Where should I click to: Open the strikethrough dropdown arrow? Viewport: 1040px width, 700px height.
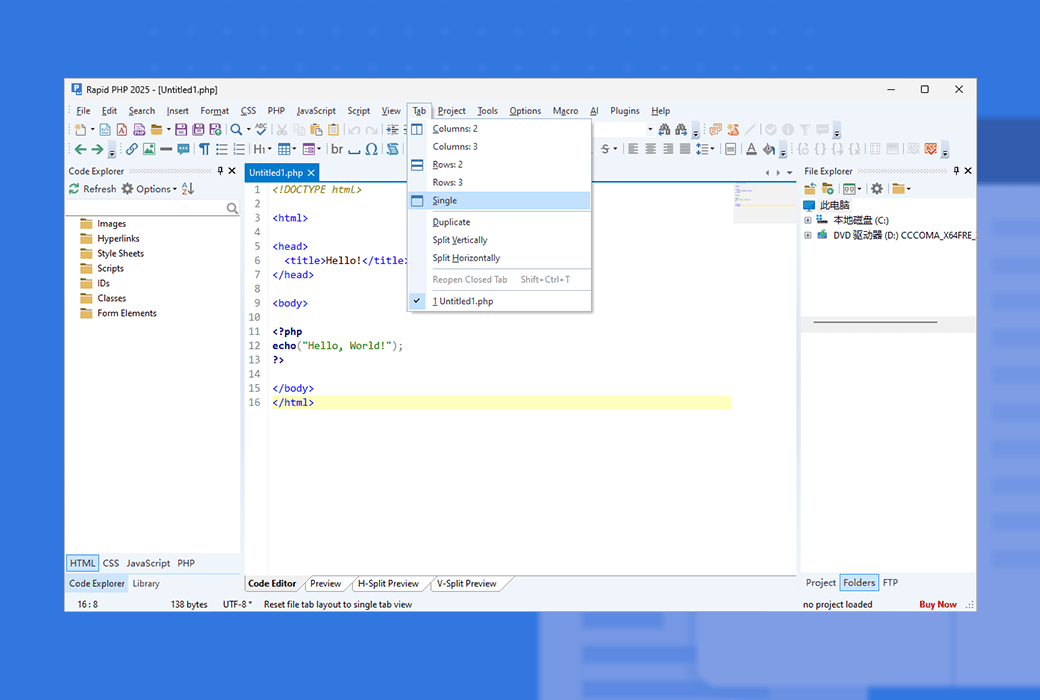[x=615, y=149]
